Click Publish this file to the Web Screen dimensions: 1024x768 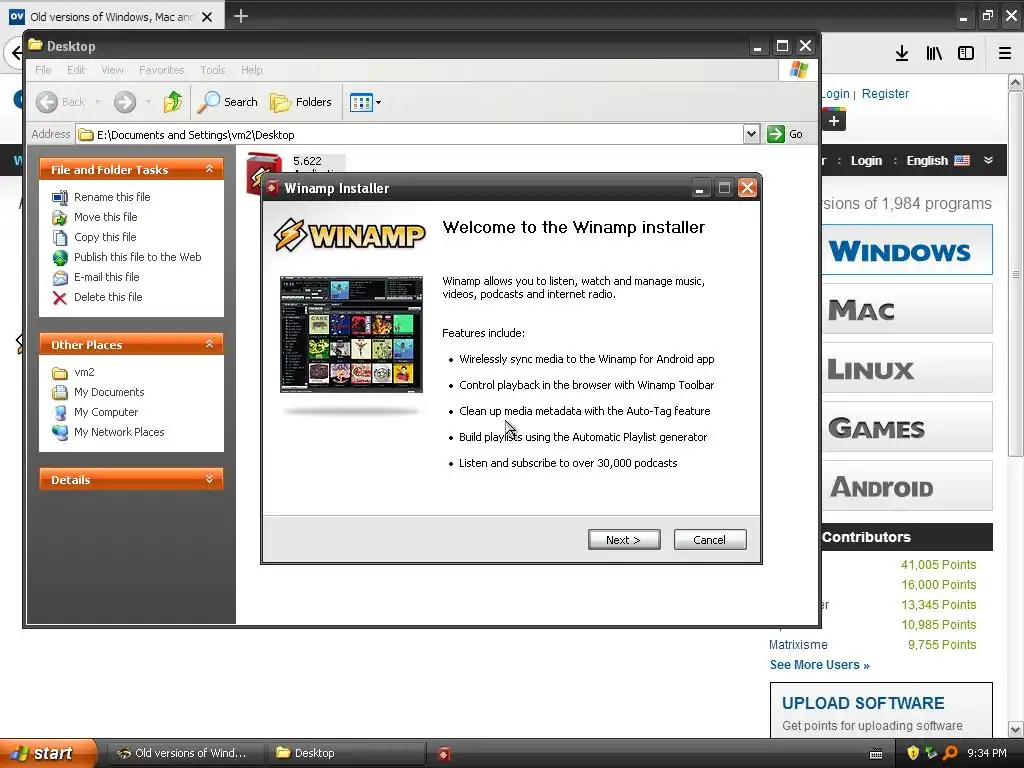pyautogui.click(x=137, y=257)
